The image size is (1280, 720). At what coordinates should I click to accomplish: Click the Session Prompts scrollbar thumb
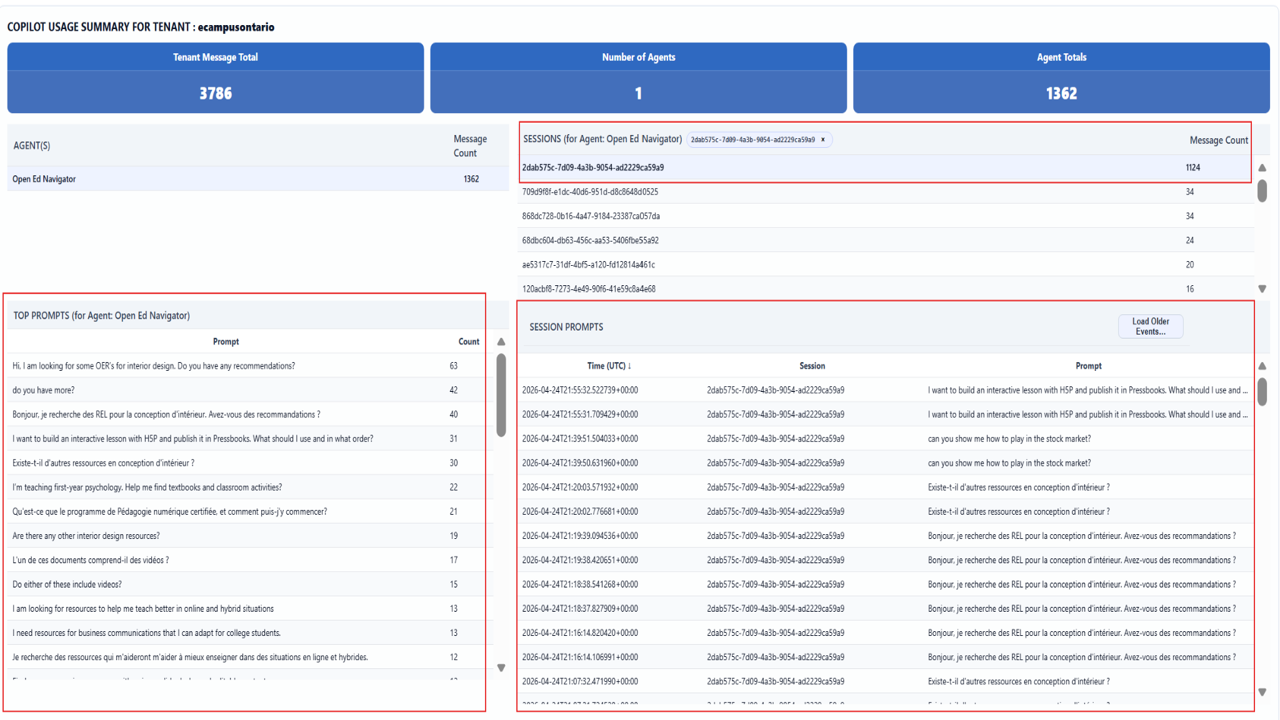tap(1262, 391)
